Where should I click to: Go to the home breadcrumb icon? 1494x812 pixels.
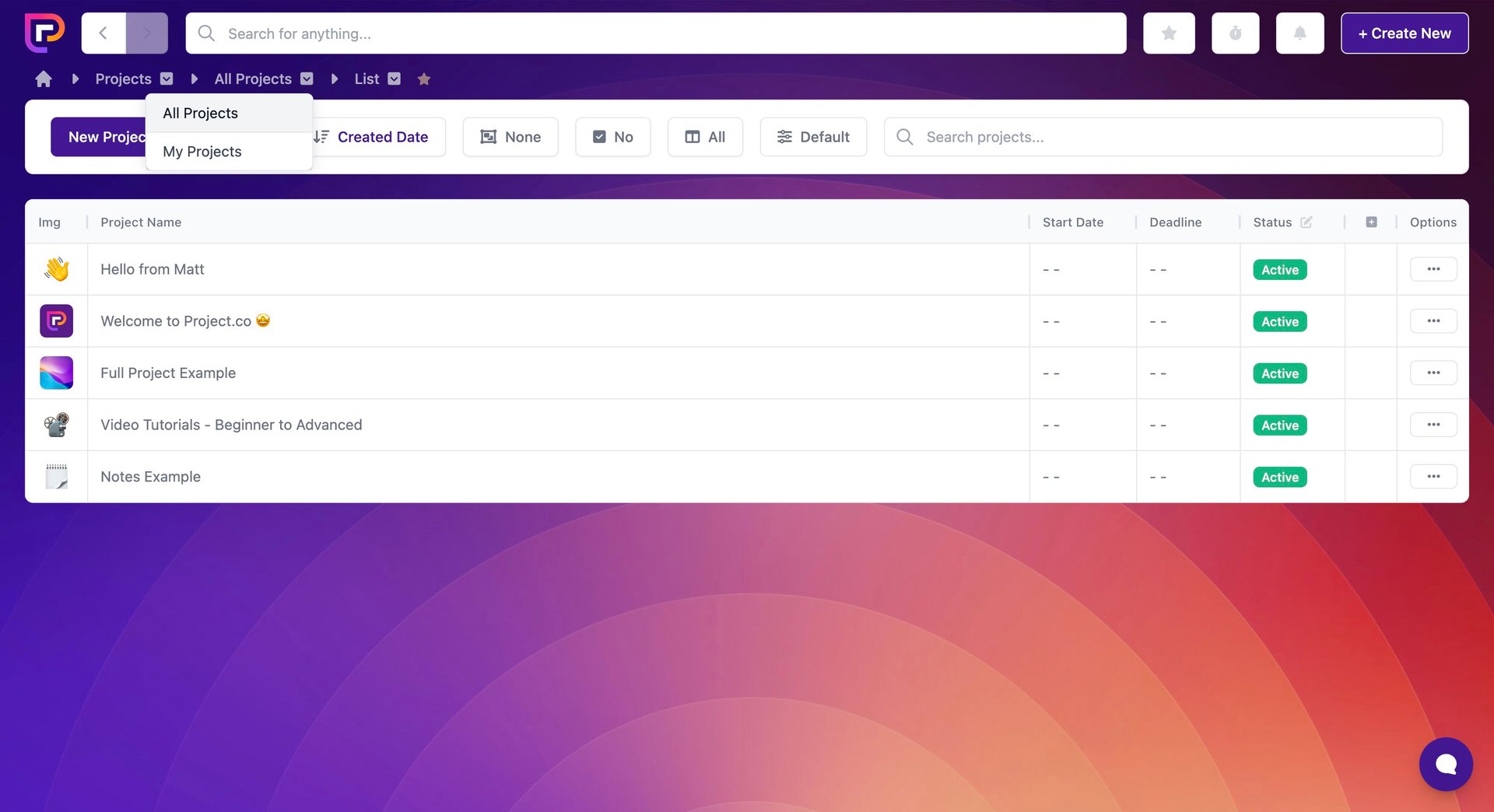coord(44,79)
